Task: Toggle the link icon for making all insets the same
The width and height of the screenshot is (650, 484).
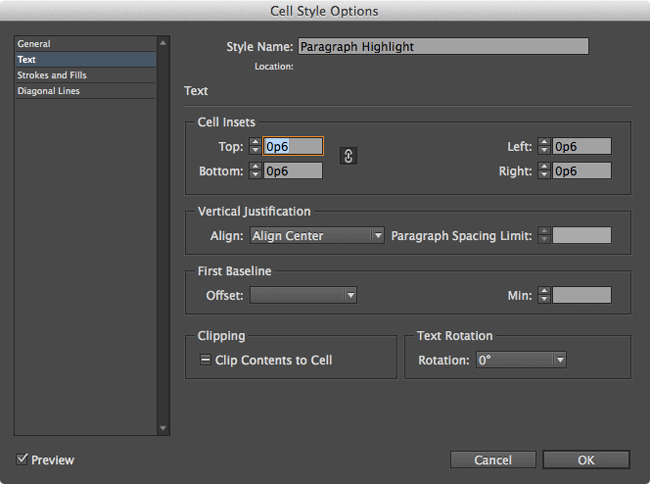Action: pos(348,156)
